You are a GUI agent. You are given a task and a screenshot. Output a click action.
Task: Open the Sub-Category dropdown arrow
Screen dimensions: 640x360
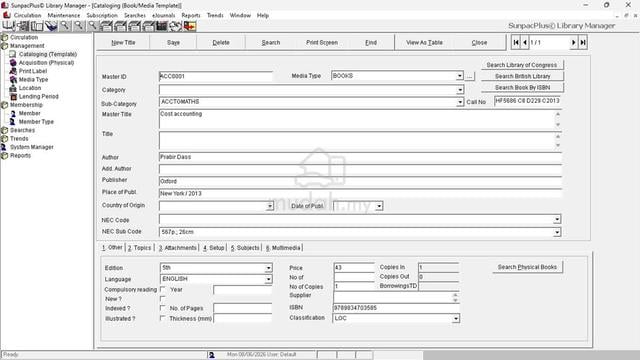click(460, 102)
